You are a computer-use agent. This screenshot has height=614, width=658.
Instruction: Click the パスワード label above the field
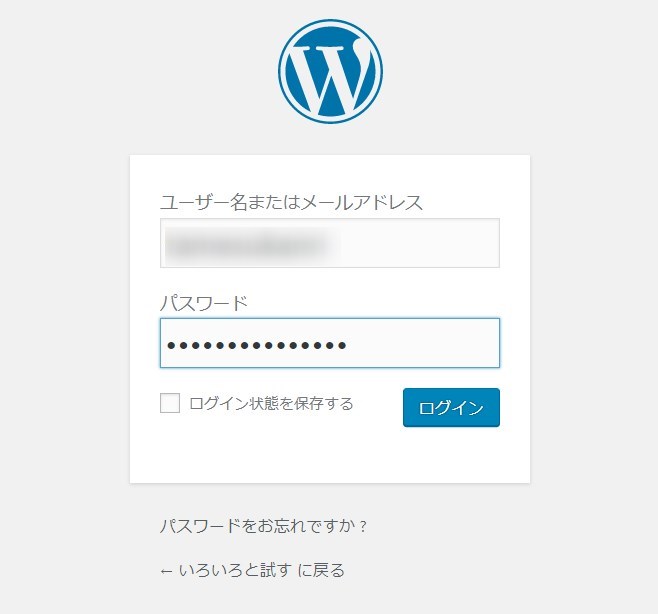204,303
